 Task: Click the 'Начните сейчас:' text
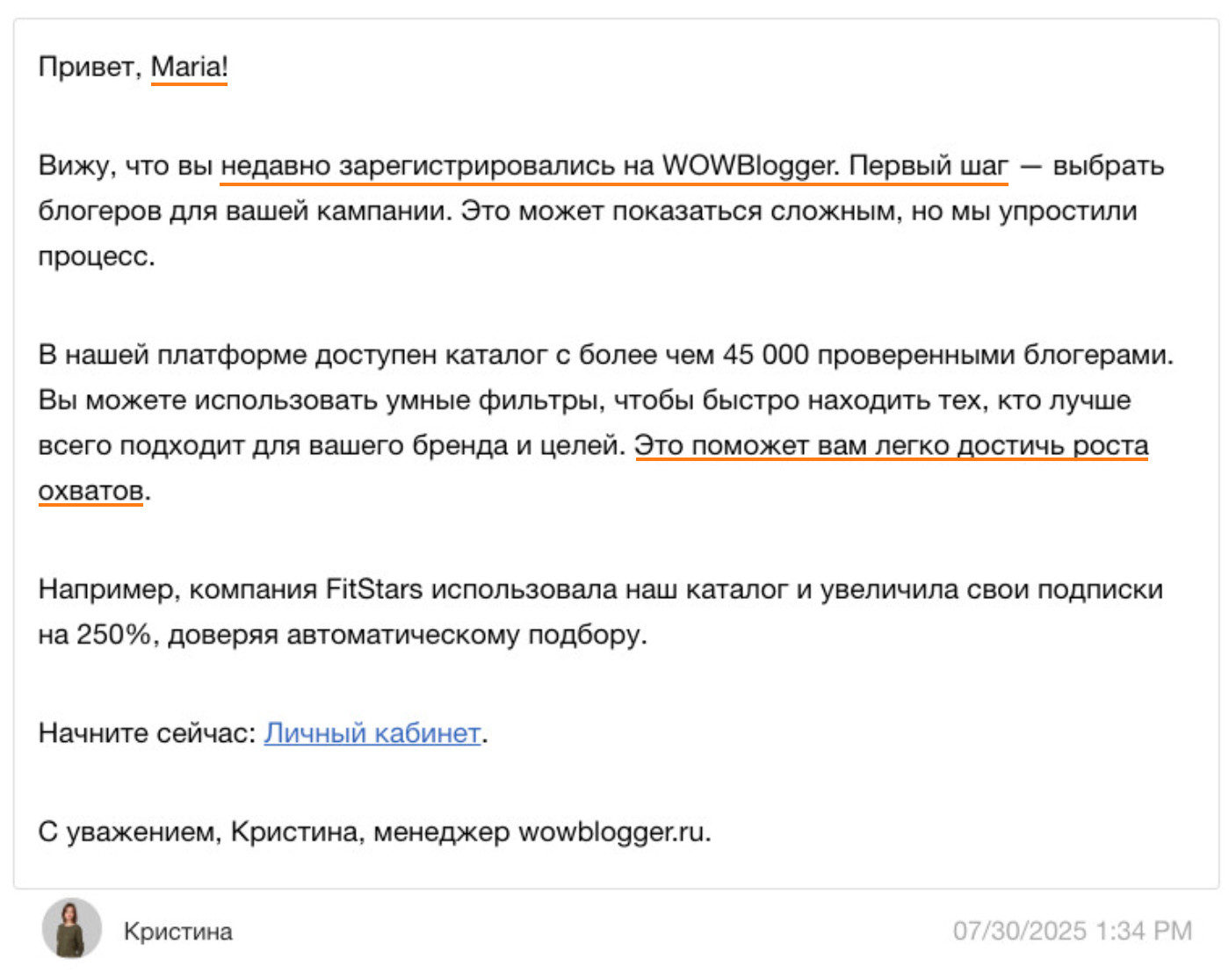147,732
